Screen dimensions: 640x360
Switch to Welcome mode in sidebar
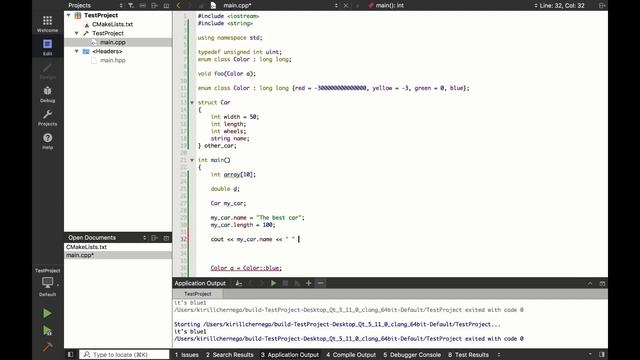(x=47, y=24)
